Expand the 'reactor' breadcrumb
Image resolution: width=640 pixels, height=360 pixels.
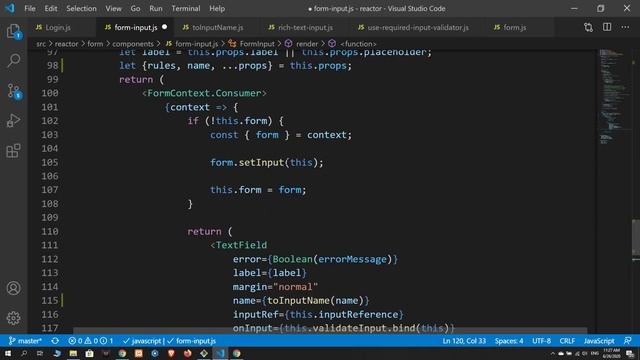66,44
